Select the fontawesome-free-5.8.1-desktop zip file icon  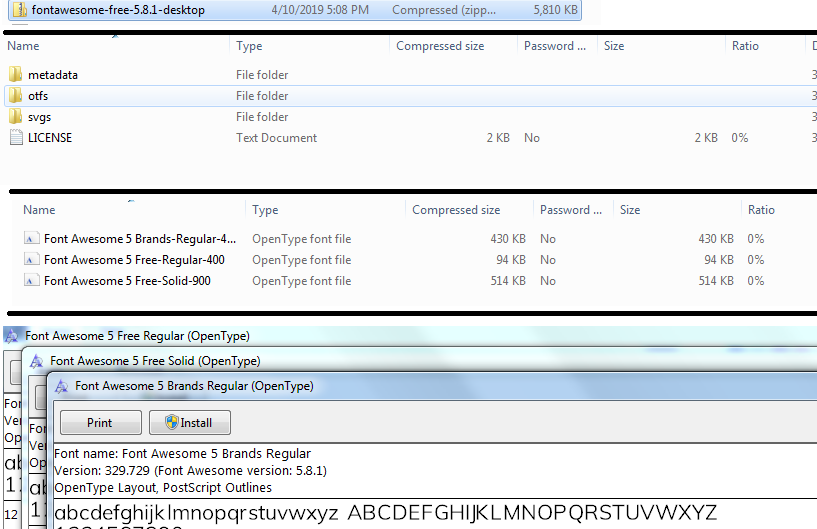(x=19, y=10)
